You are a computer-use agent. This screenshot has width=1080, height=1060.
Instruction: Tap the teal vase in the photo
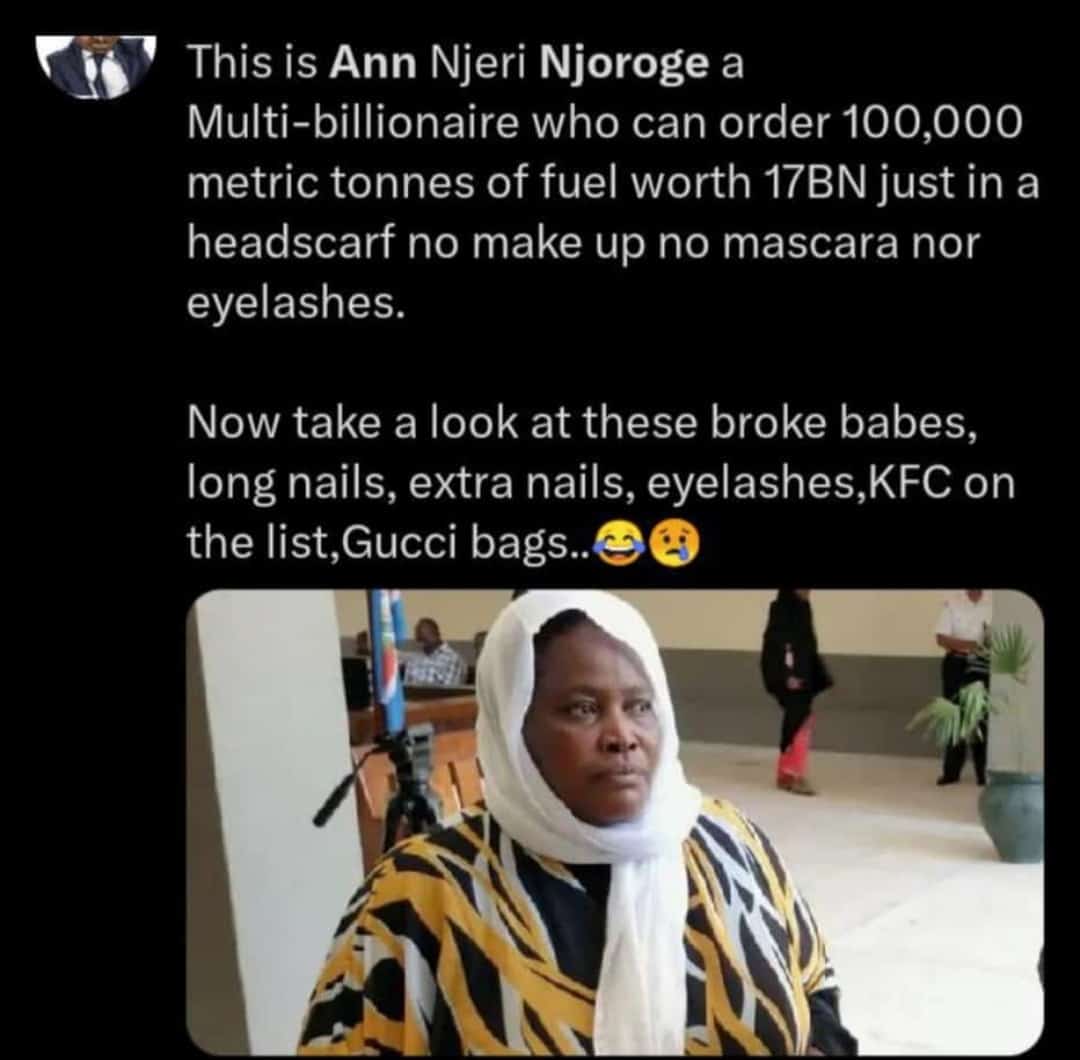click(1011, 815)
